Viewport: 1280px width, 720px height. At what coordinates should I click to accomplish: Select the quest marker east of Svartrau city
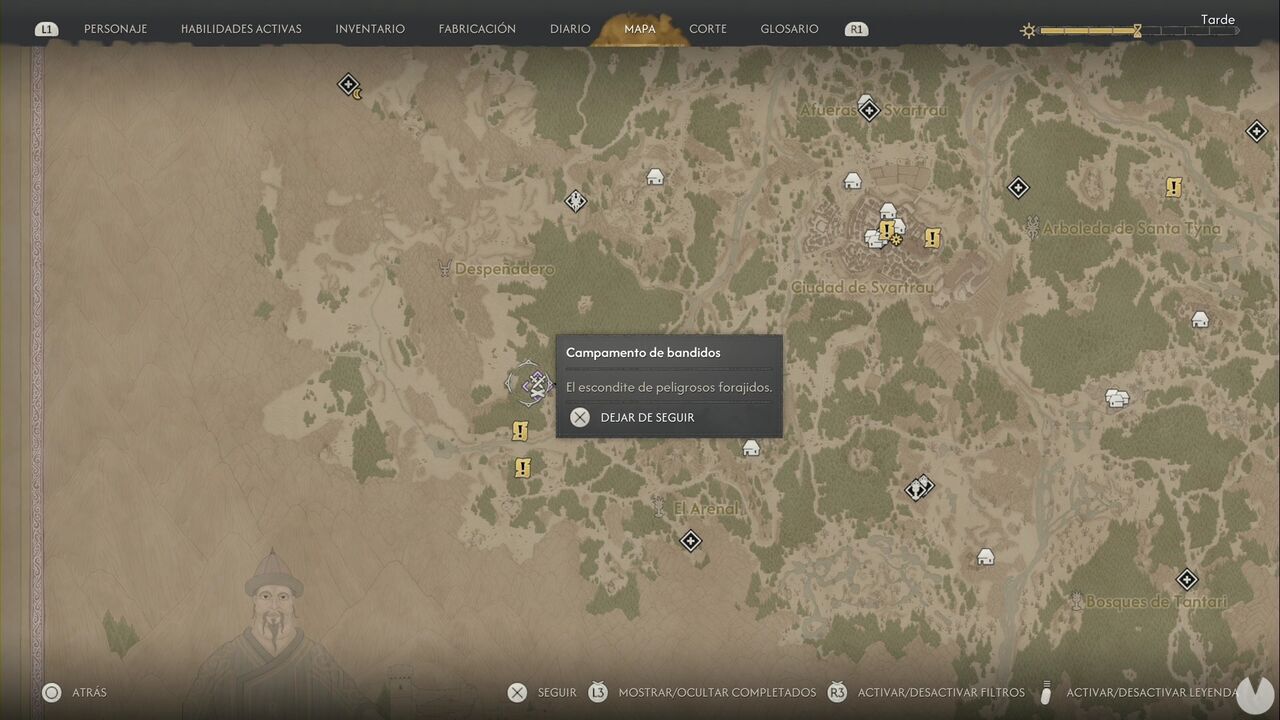[933, 237]
